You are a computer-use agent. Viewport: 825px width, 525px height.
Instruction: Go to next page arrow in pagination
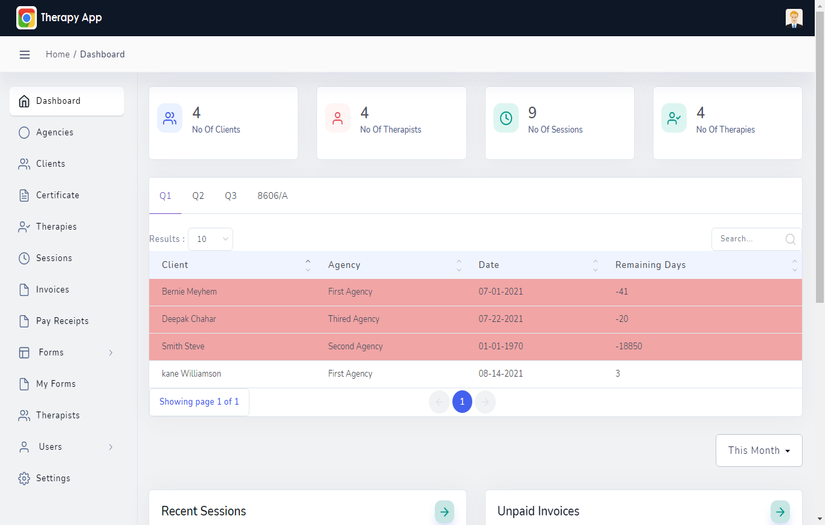tap(485, 402)
